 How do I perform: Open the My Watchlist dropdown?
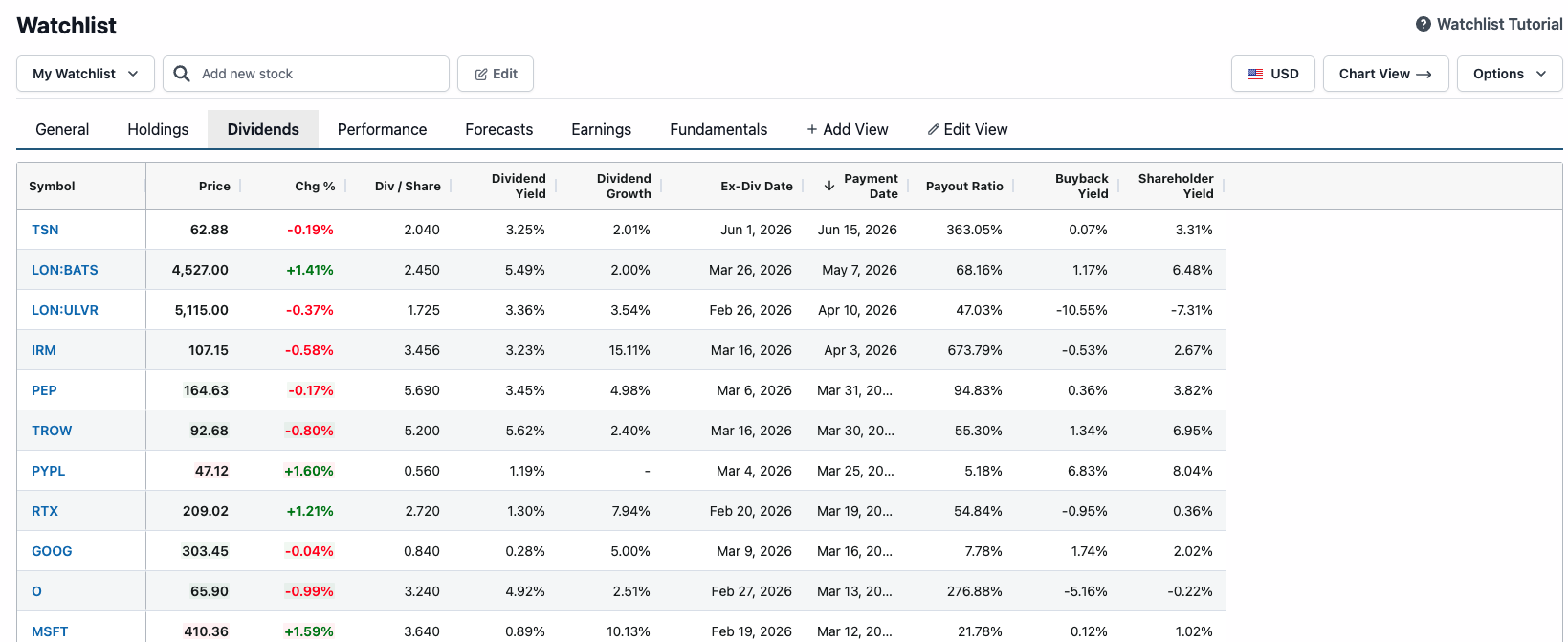(85, 74)
